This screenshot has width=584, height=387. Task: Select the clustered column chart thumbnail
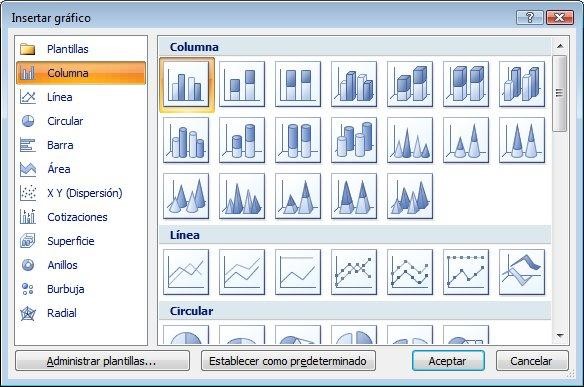tap(186, 84)
